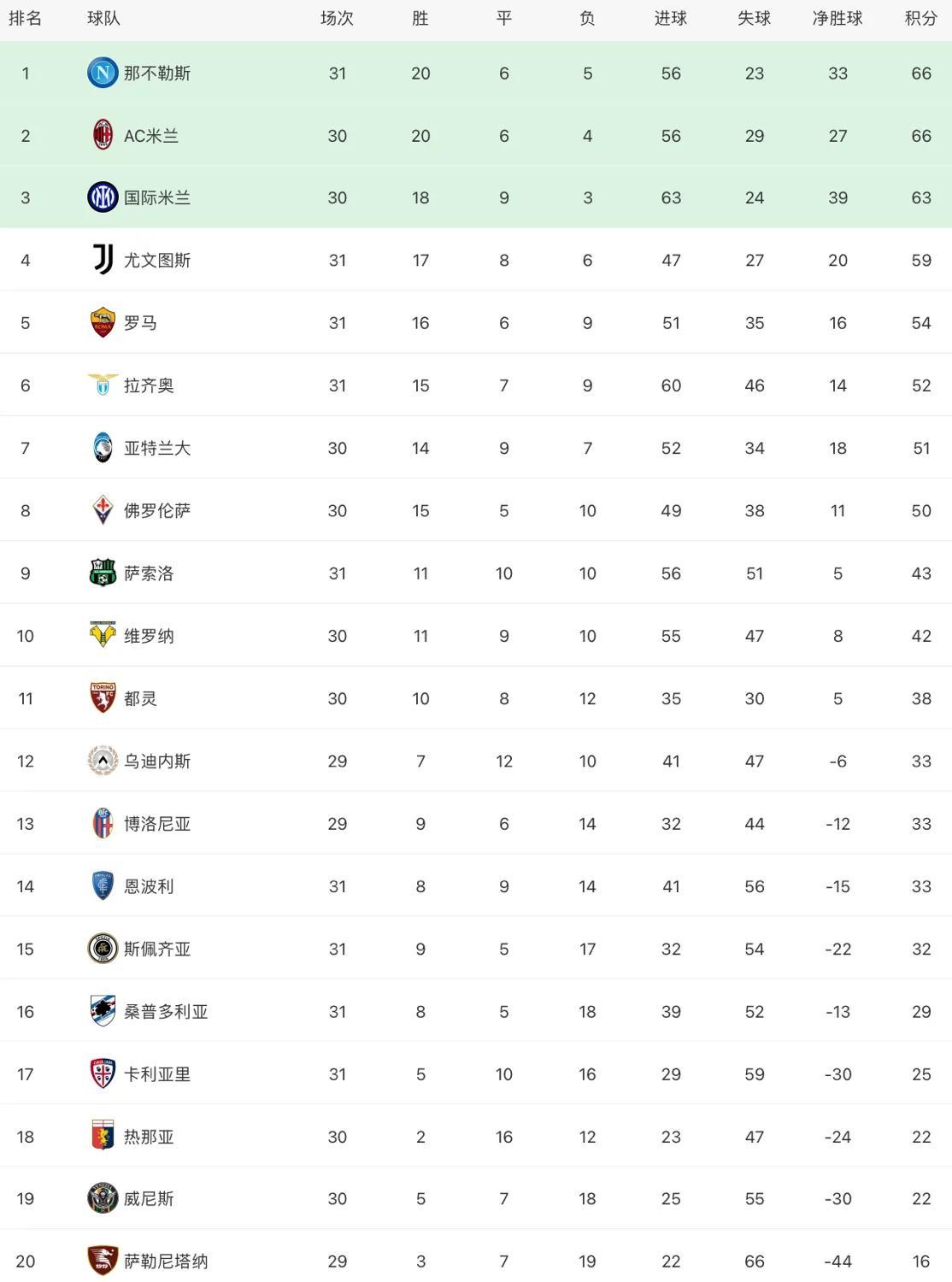This screenshot has width=952, height=1282.
Task: Click the Salernitana club crest
Action: pyautogui.click(x=103, y=1261)
